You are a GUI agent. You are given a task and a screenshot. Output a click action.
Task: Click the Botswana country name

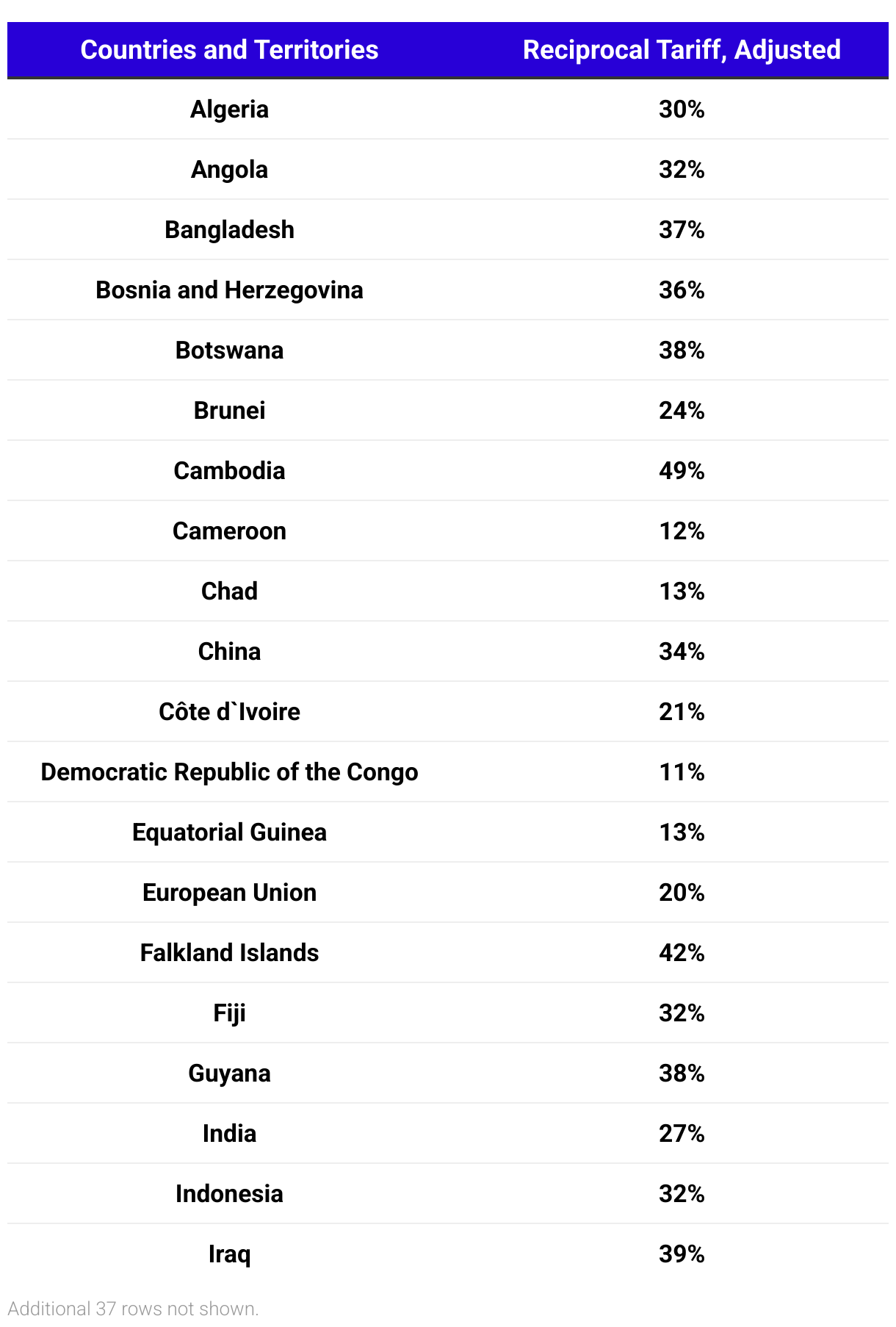coord(229,350)
